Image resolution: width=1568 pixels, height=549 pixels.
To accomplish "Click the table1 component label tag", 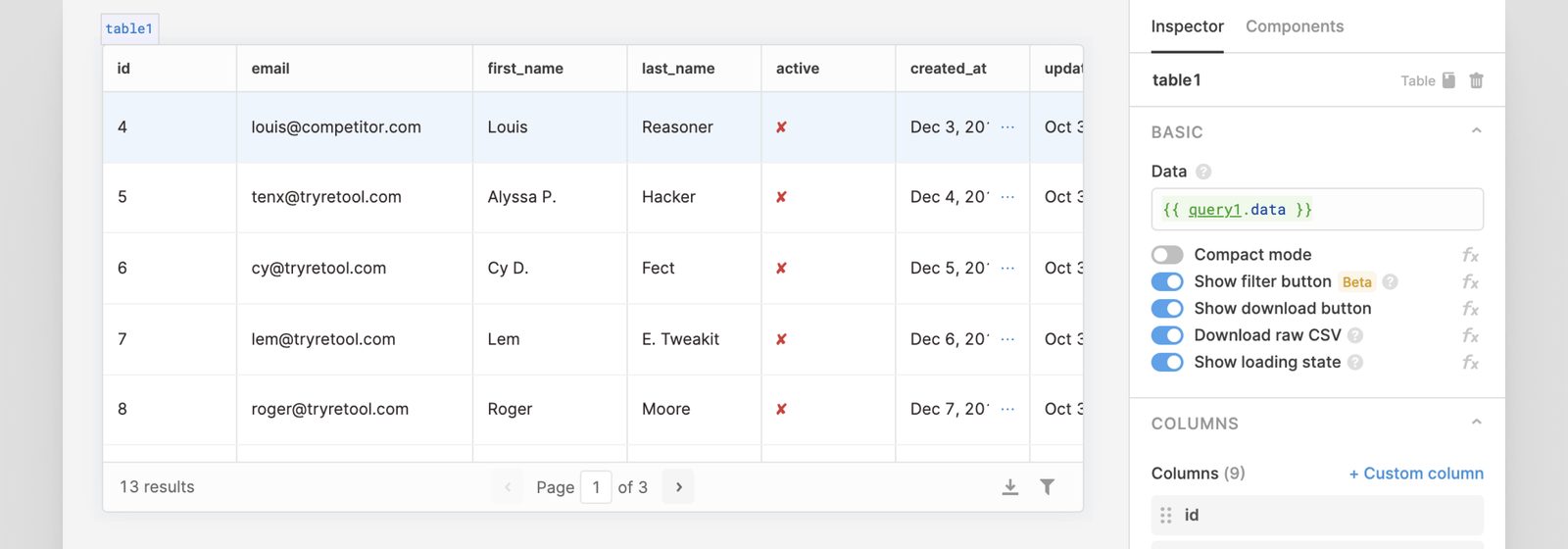I will point(129,28).
